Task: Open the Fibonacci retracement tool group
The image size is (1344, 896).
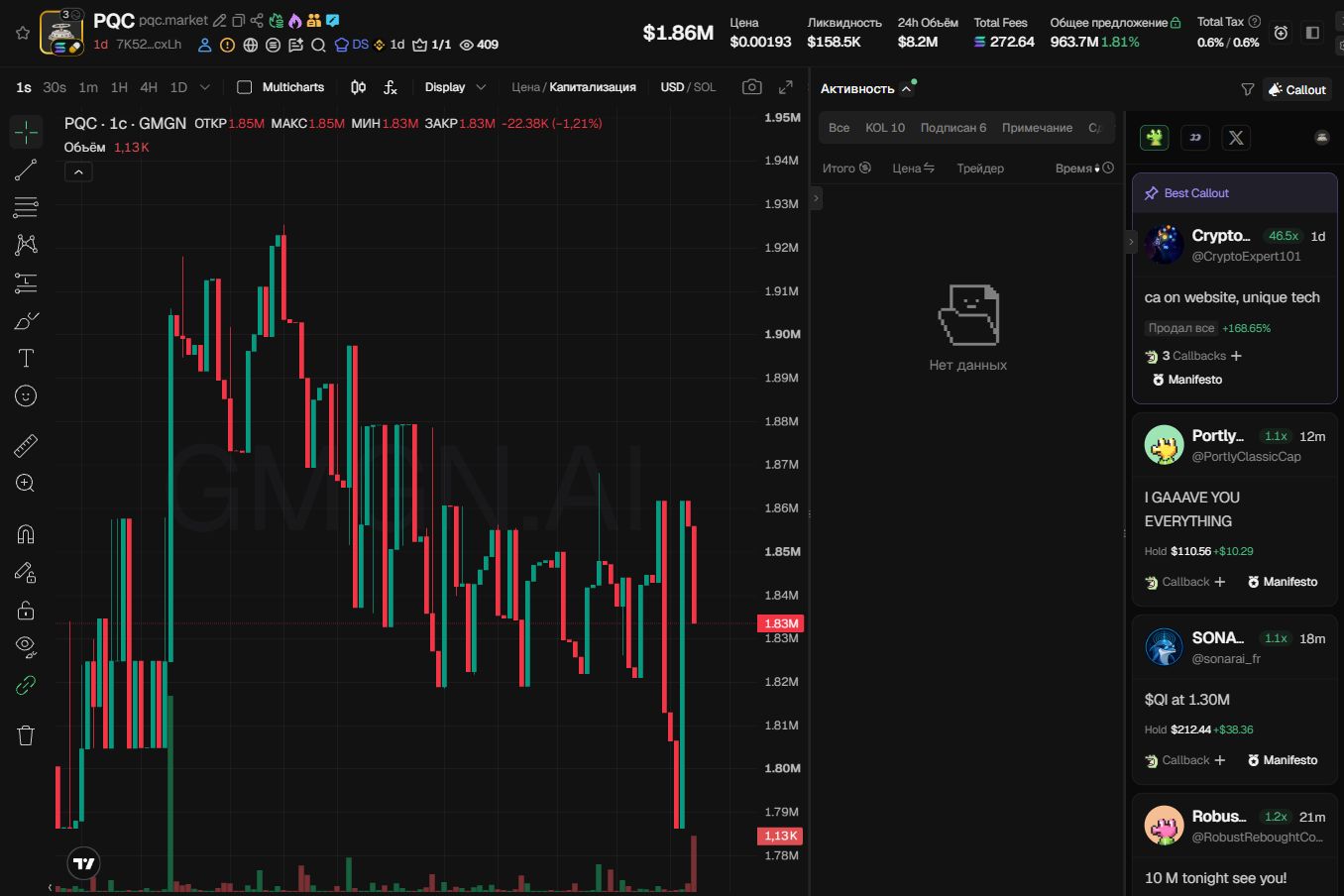Action: pos(26,207)
